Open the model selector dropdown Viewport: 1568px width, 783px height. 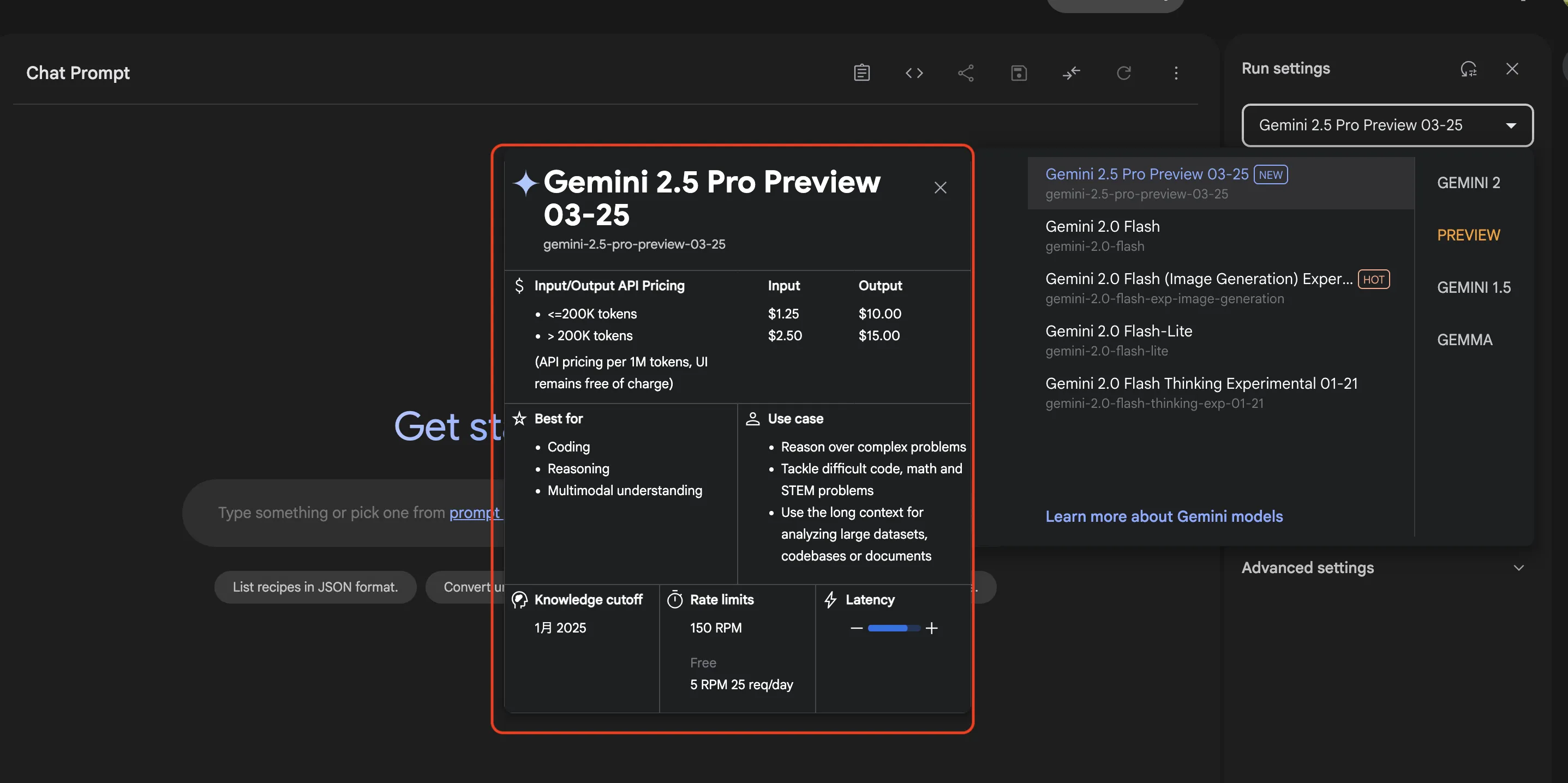1387,125
